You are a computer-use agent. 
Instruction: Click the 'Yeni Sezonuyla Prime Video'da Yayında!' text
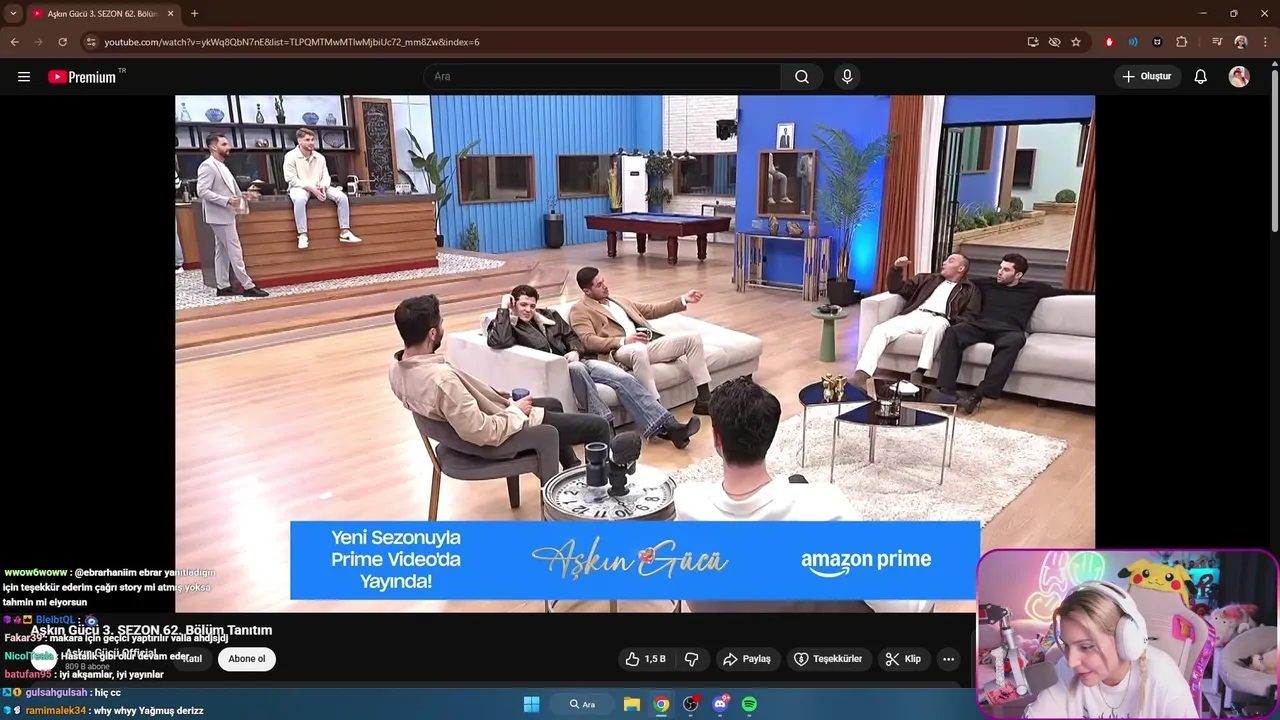[x=396, y=559]
